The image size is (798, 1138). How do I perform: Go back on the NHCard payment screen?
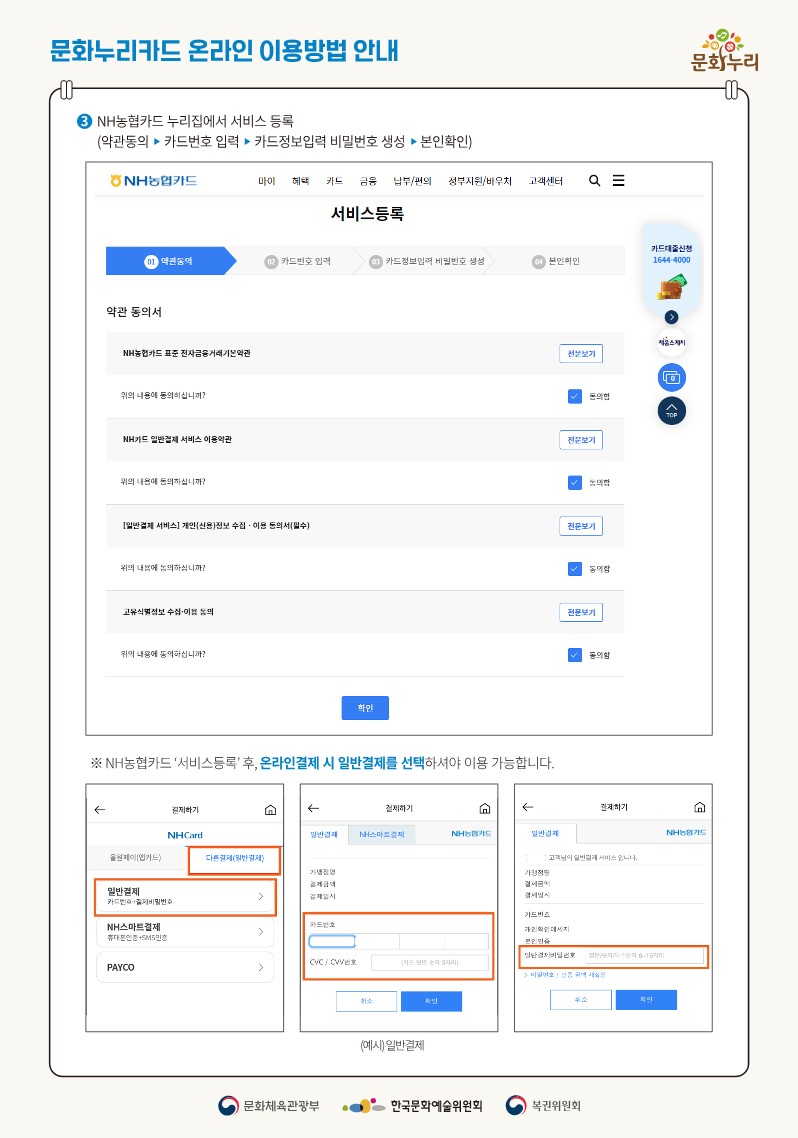(x=100, y=810)
